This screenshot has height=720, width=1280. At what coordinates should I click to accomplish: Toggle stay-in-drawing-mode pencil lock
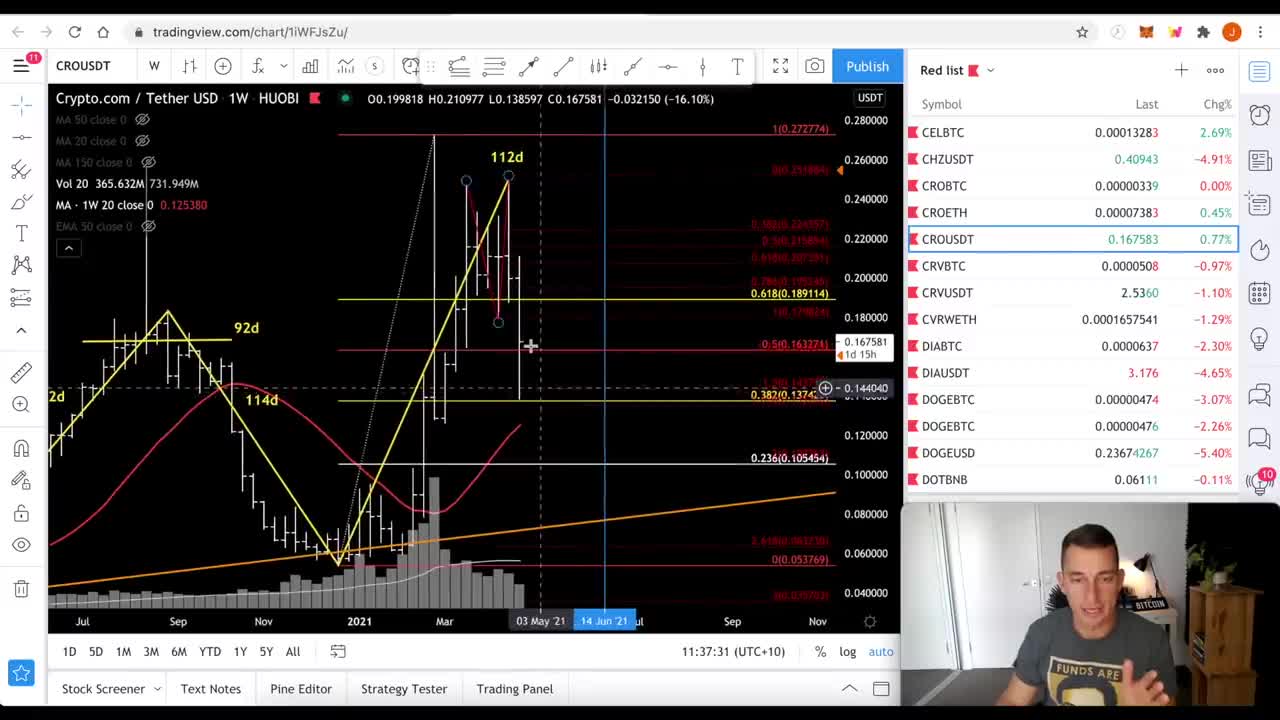(21, 480)
